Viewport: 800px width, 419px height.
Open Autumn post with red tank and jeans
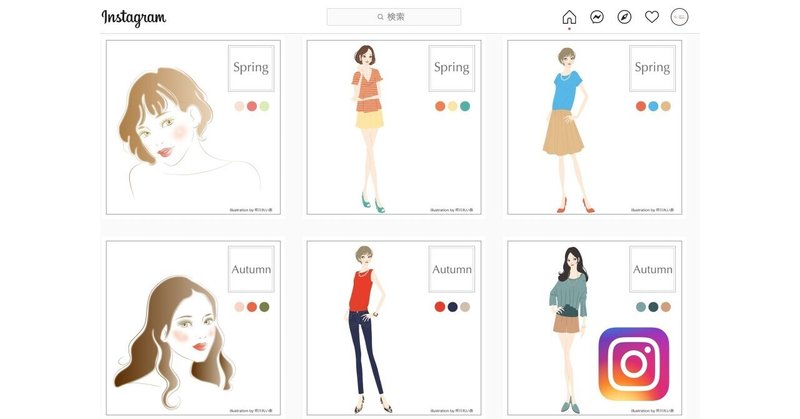click(394, 328)
